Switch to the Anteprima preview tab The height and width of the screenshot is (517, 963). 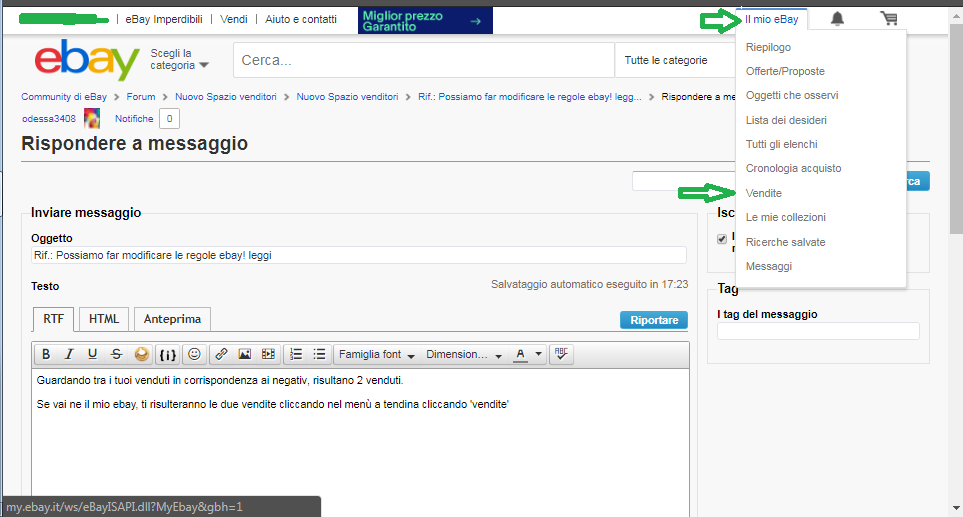pos(172,319)
